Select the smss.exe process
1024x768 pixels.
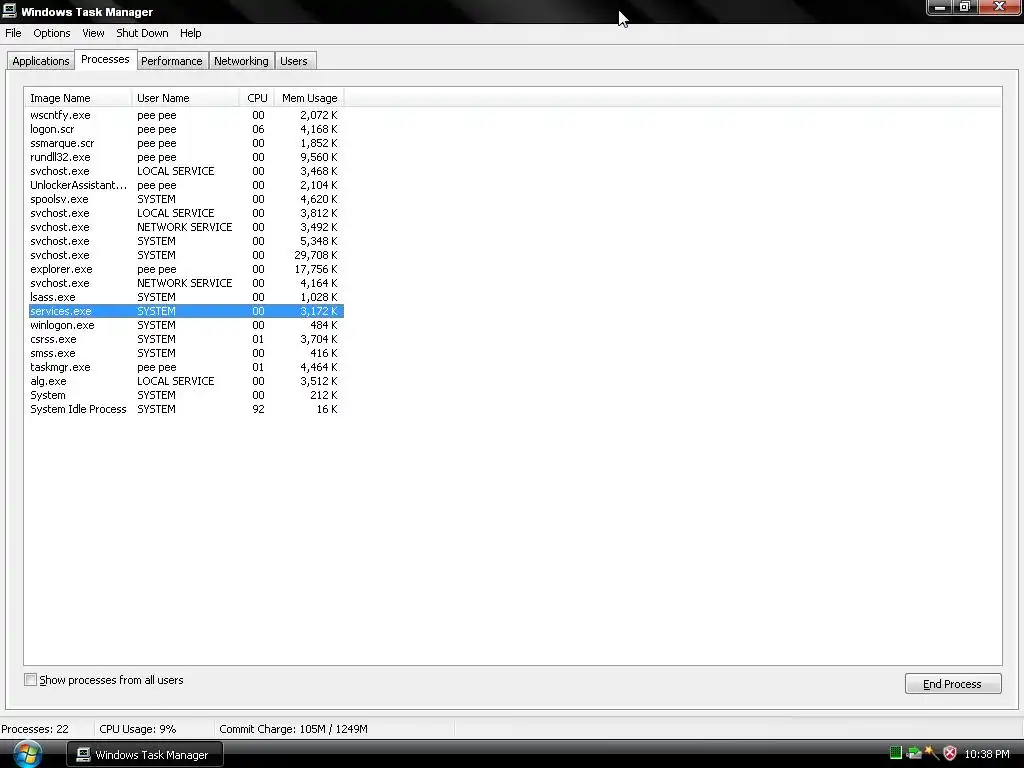tap(186, 353)
